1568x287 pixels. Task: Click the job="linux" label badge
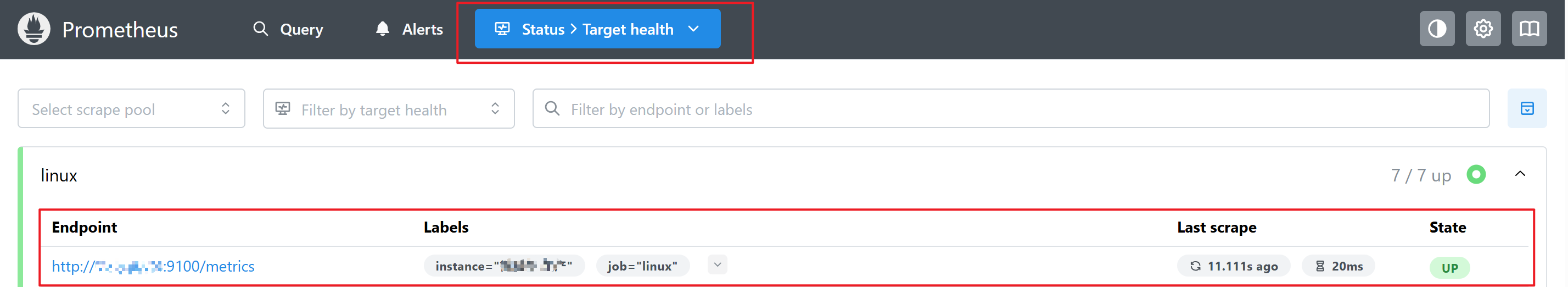[642, 266]
